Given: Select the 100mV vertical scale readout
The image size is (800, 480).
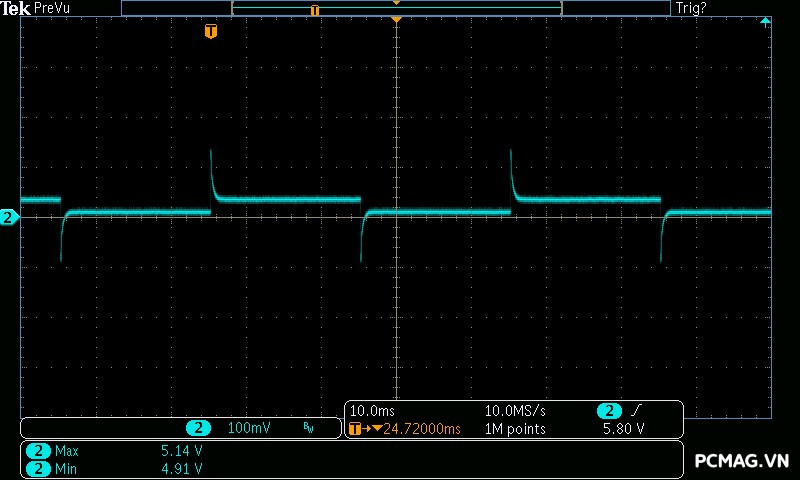Looking at the screenshot, I should [x=248, y=428].
